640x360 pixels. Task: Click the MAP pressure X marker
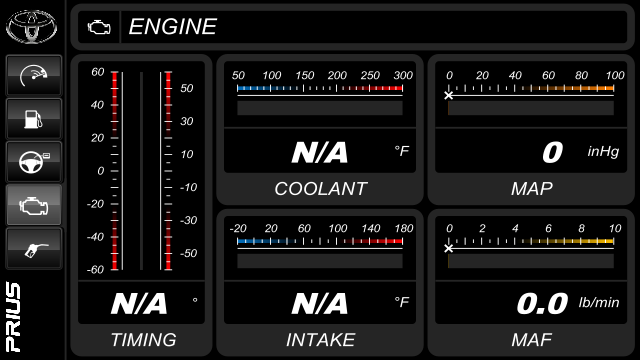coord(449,96)
